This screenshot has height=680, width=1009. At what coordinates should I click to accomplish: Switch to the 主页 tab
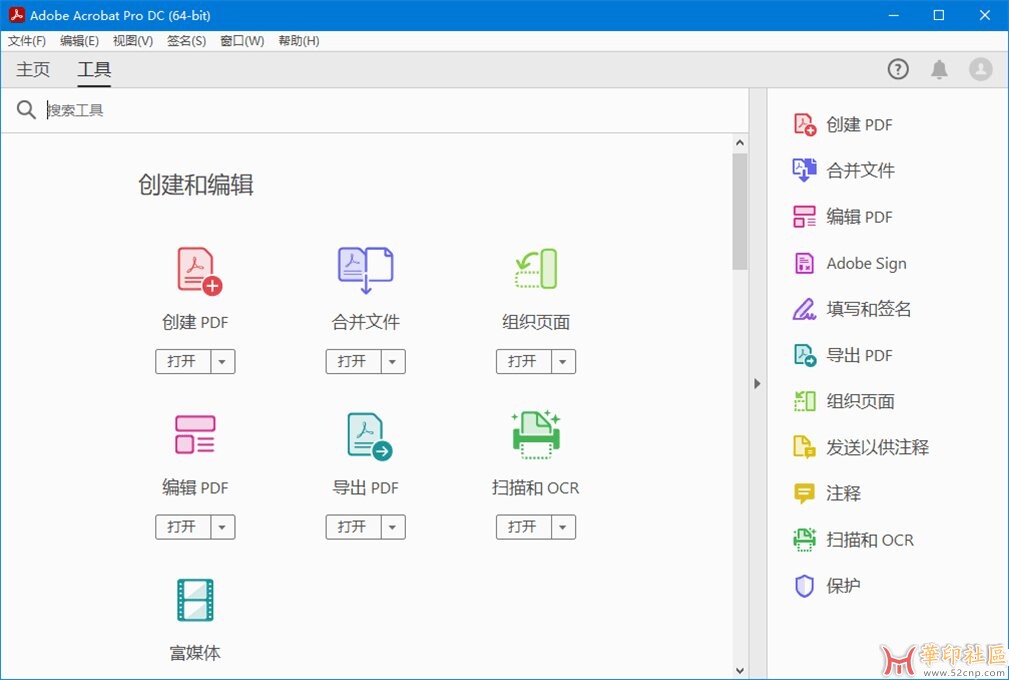click(x=33, y=70)
